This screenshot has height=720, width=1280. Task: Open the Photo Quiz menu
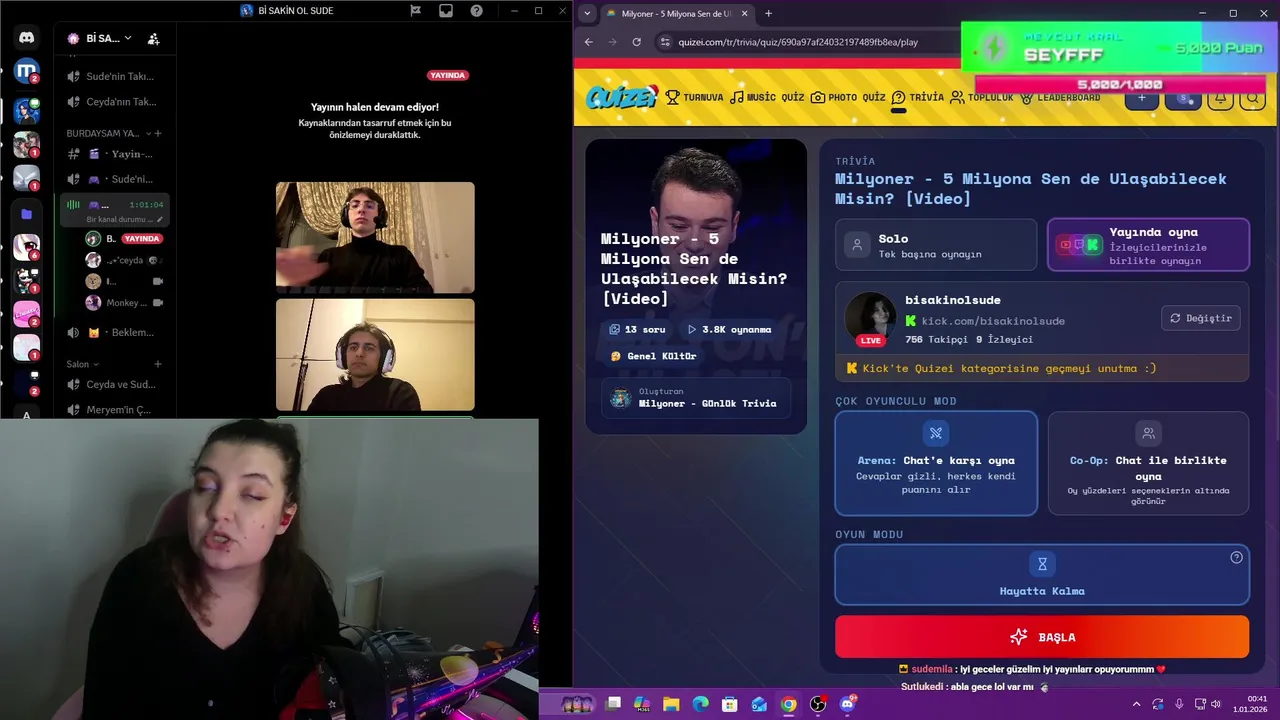click(848, 97)
